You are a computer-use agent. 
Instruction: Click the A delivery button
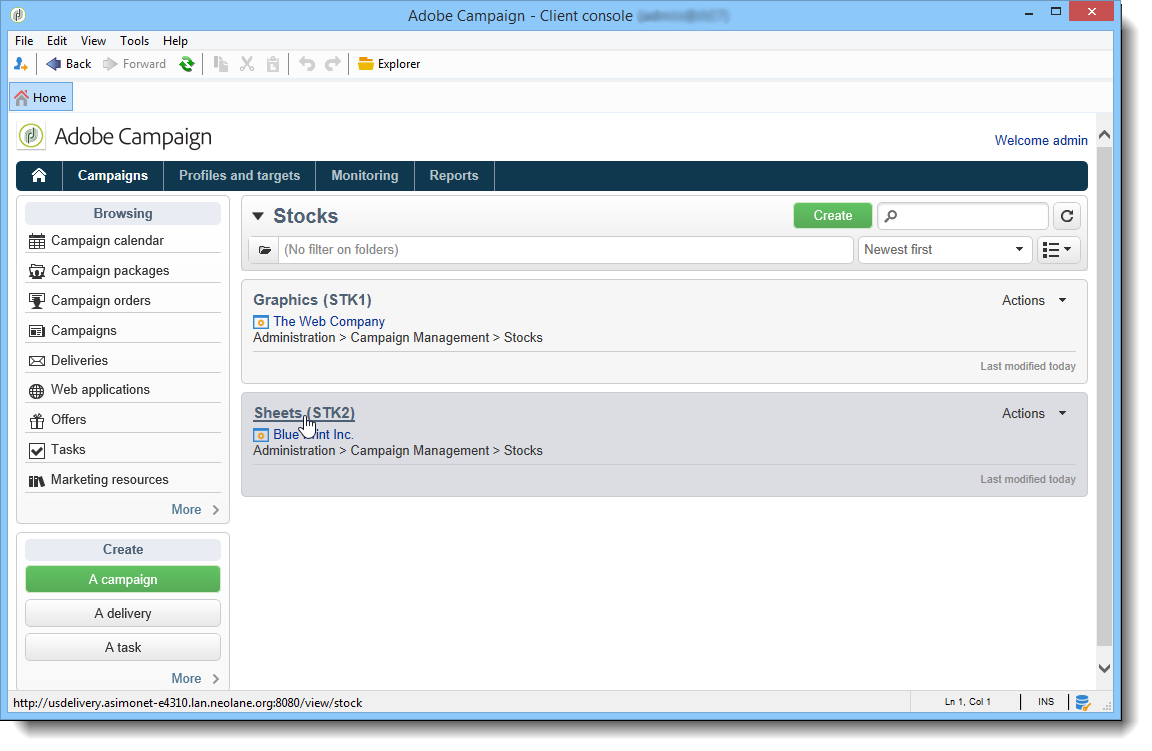tap(123, 614)
